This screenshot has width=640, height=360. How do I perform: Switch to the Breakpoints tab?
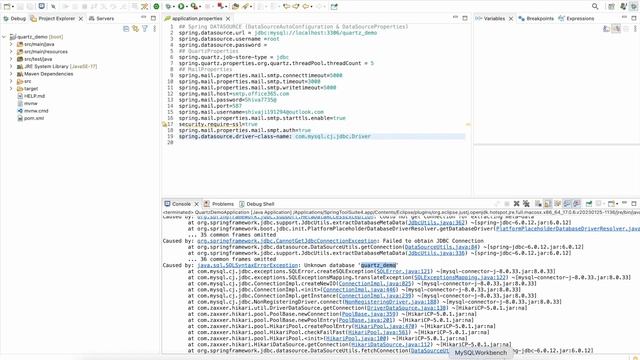(x=536, y=18)
